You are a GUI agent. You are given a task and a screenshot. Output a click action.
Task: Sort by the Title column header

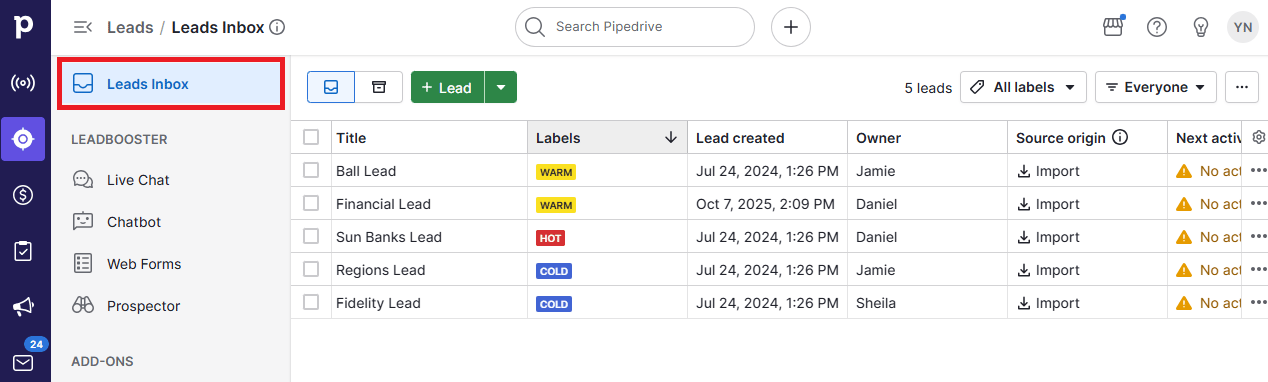351,138
